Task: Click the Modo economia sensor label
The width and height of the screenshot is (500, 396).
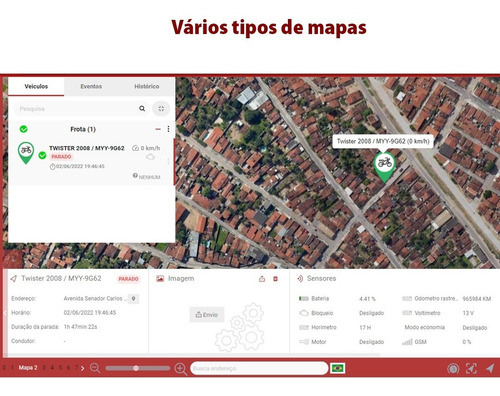Action: [x=424, y=327]
